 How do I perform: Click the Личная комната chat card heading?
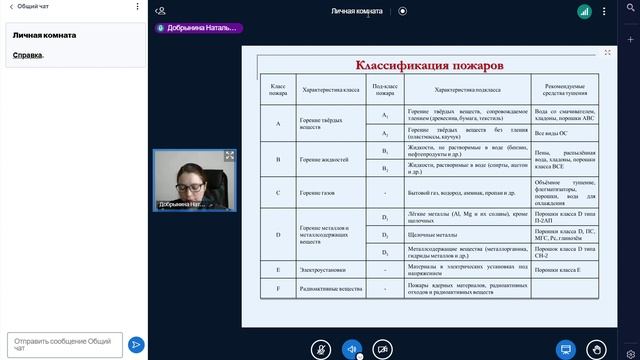pos(44,35)
